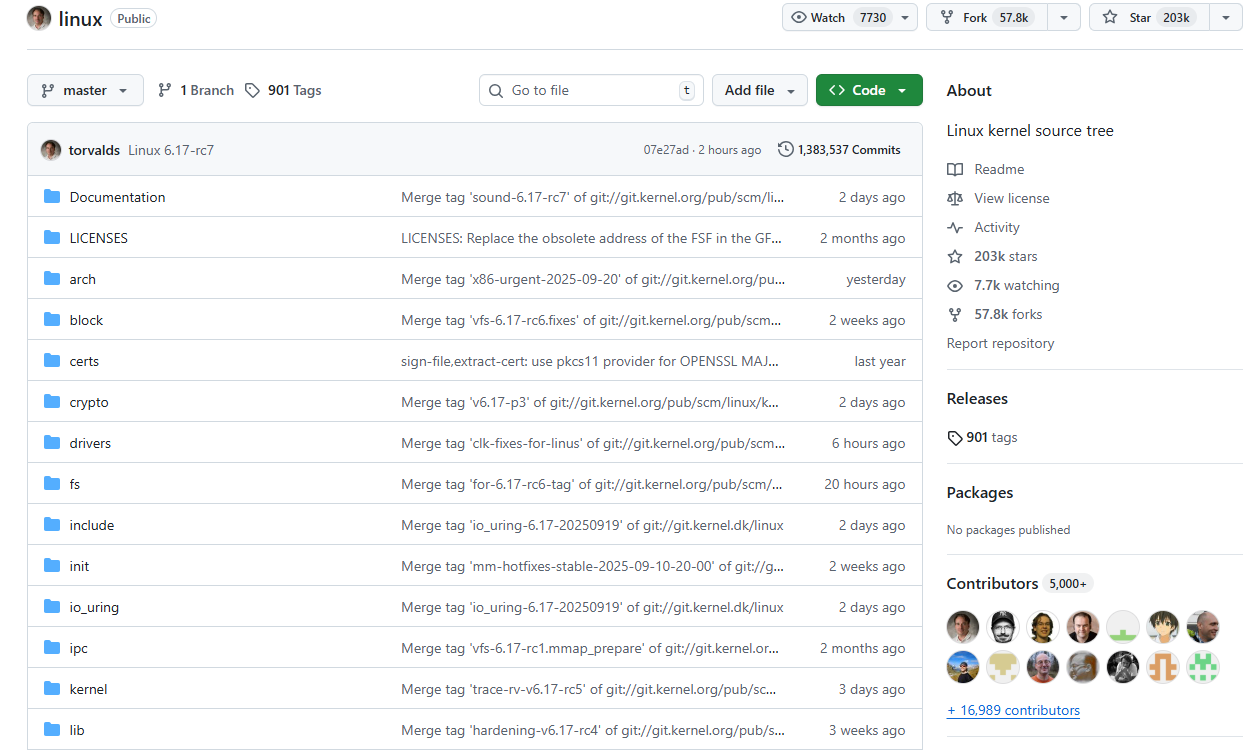The width and height of the screenshot is (1252, 750).
Task: Open the master branch dropdown
Action: [x=85, y=90]
